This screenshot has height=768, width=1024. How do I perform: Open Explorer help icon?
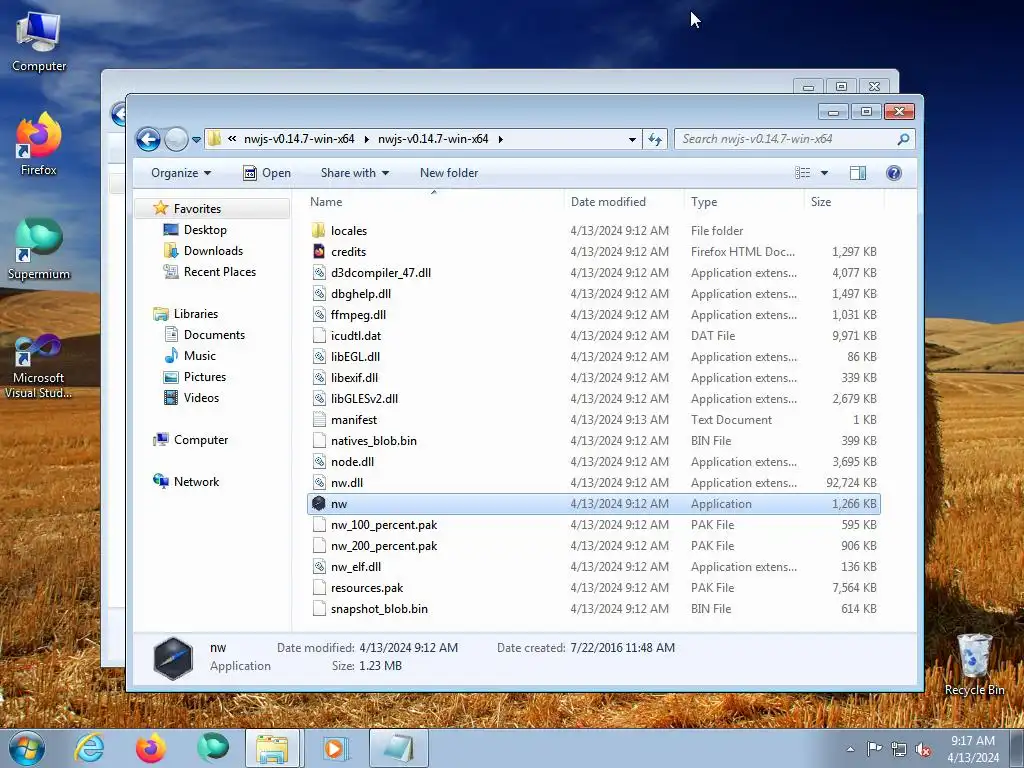(893, 173)
